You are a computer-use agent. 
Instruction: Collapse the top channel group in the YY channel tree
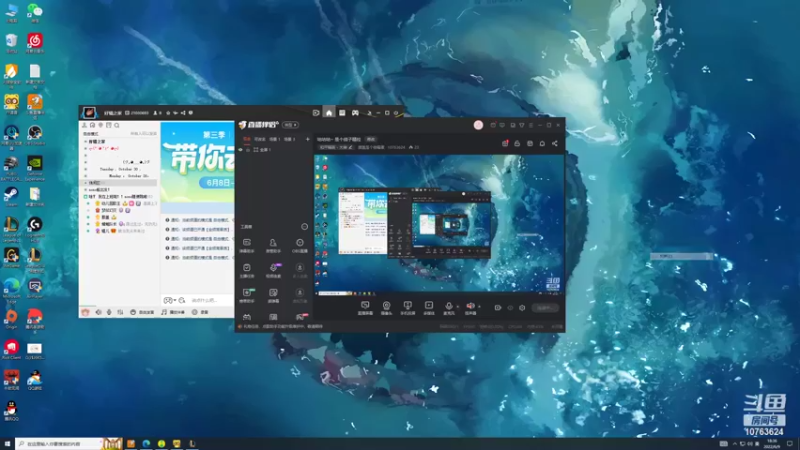[85, 141]
